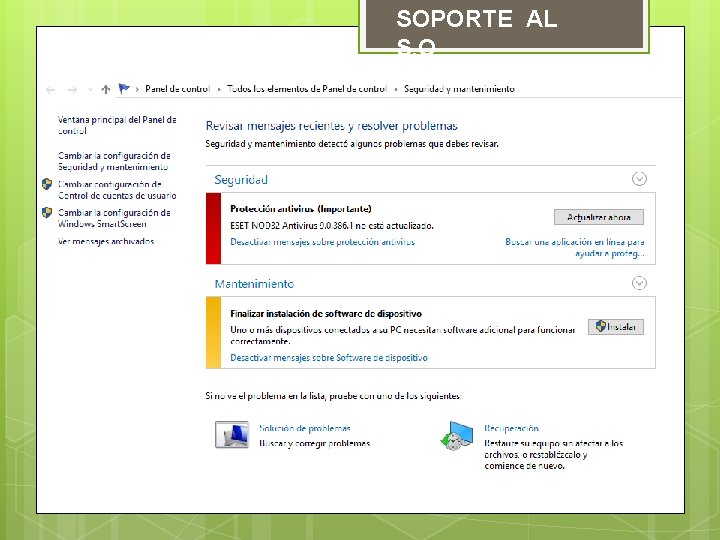
Task: Click the Restaure su equipo description text
Action: coord(553,455)
